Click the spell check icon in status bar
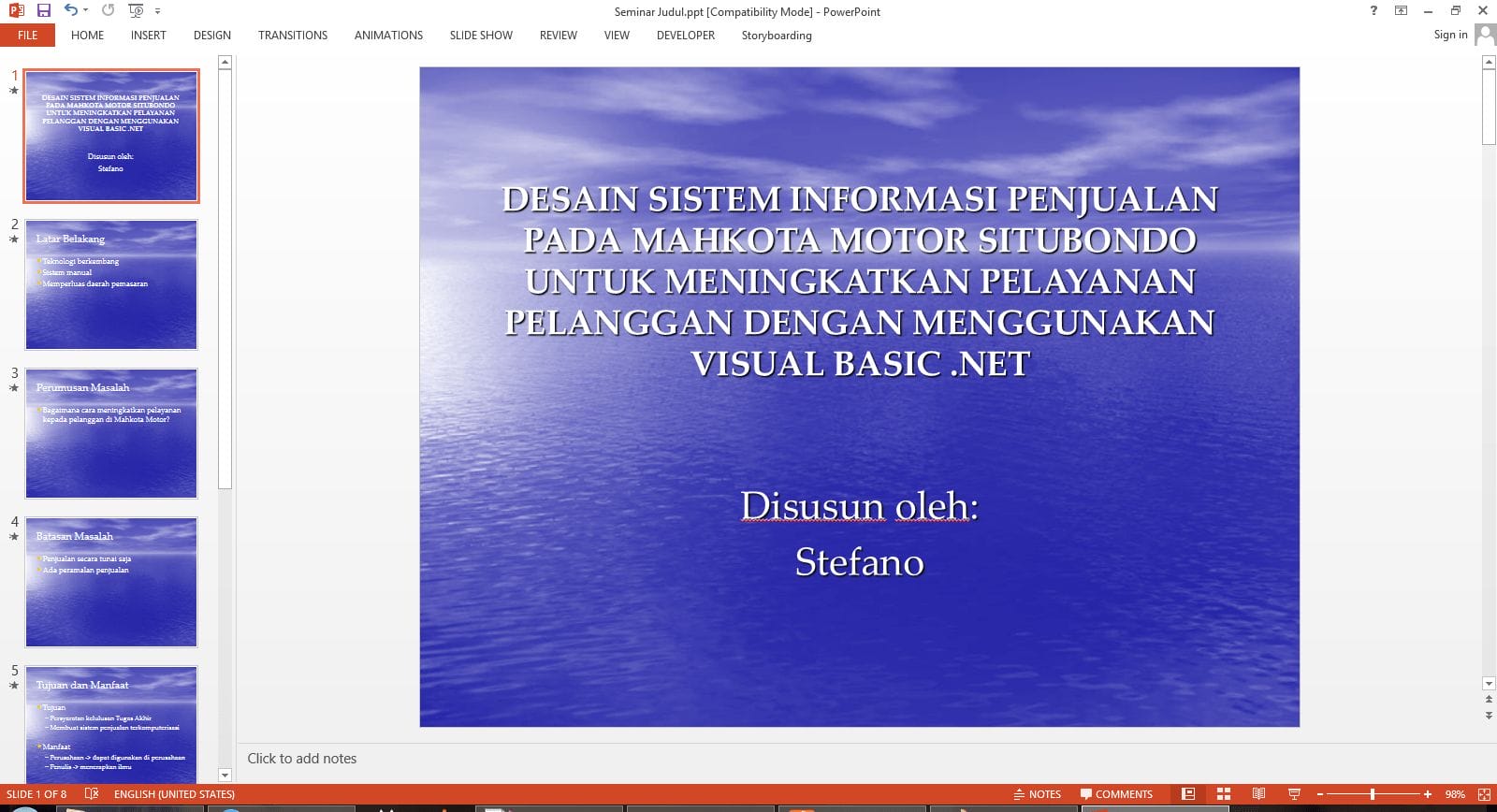 92,794
